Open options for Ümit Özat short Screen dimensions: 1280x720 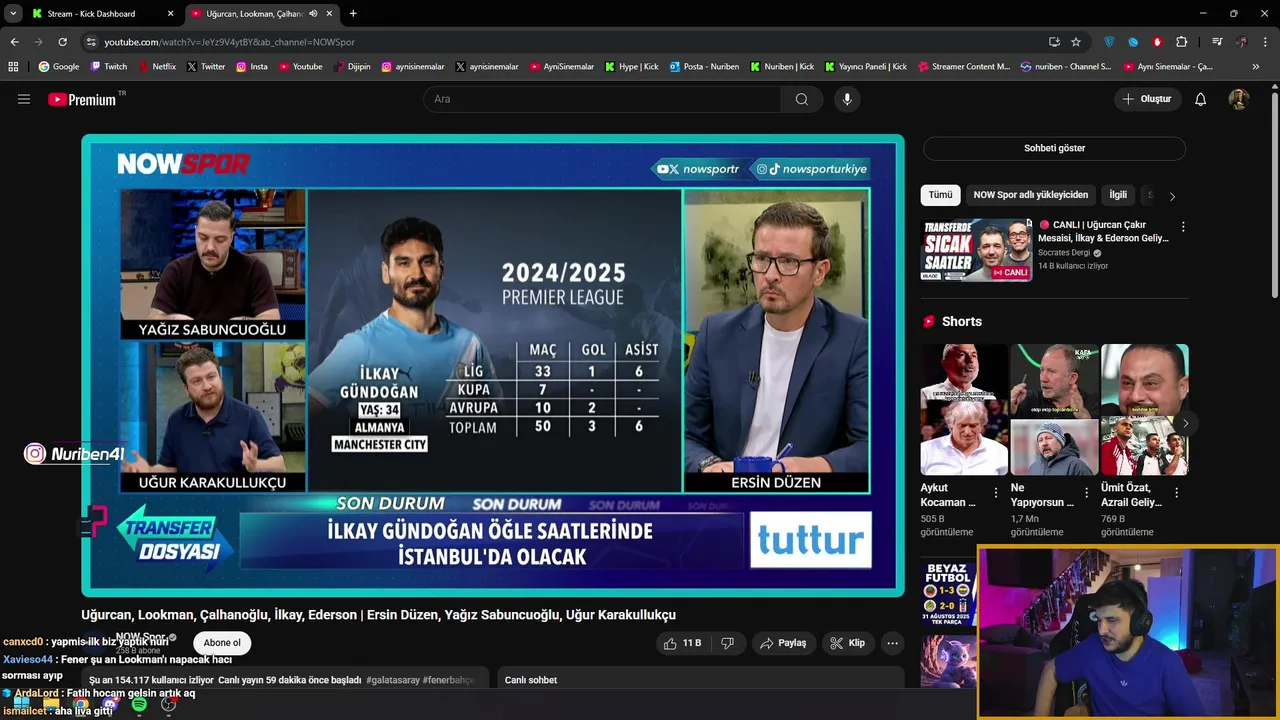click(x=1177, y=493)
